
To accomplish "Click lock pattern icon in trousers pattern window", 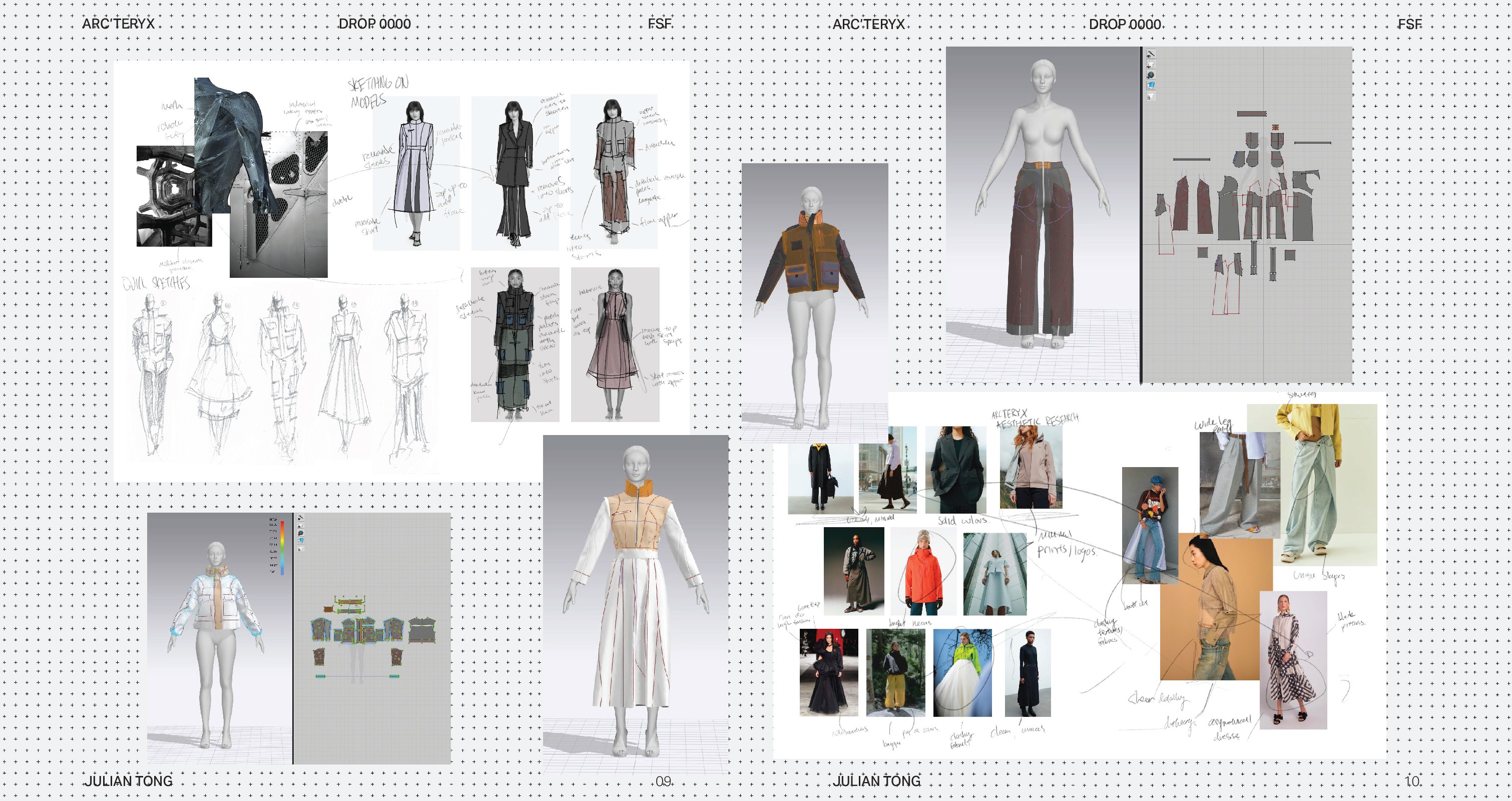I will tap(1151, 96).
